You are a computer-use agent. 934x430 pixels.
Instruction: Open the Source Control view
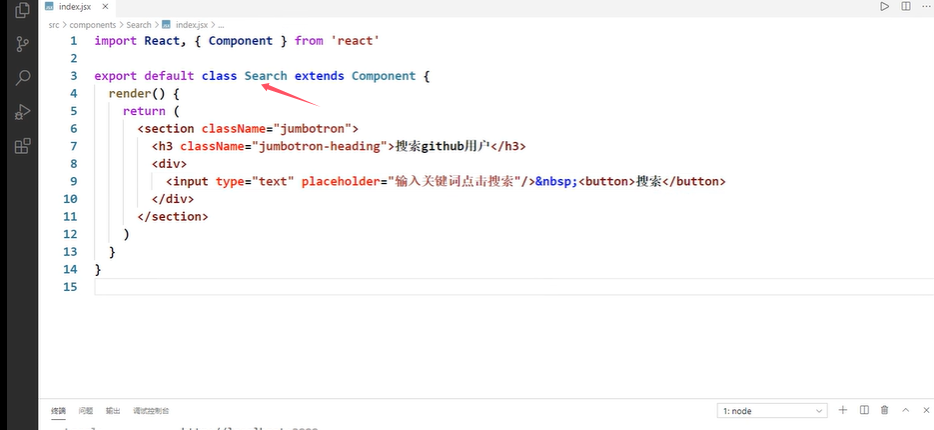tap(22, 44)
